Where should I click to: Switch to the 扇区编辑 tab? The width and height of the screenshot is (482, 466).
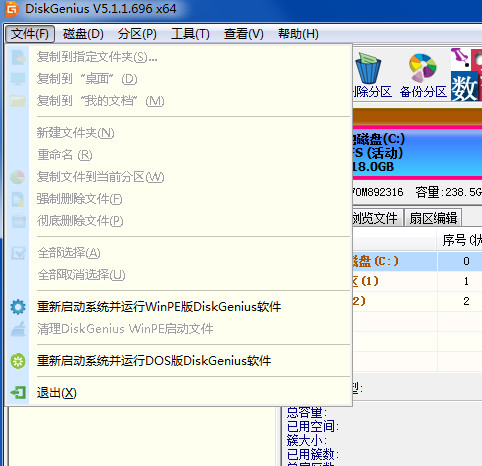click(x=433, y=218)
